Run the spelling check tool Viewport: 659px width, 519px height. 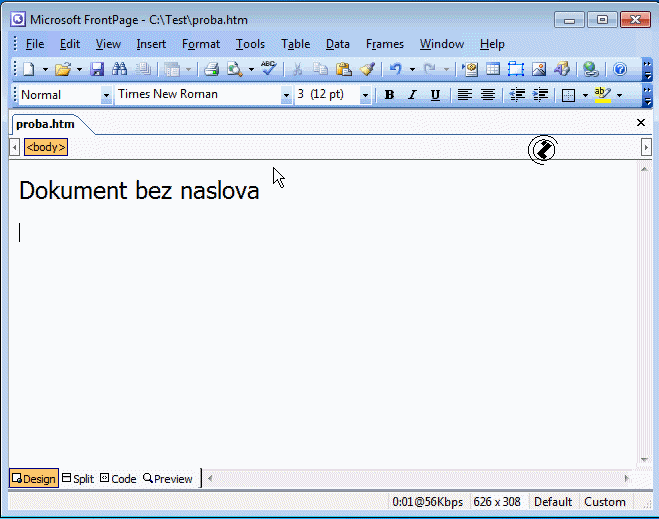click(268, 69)
